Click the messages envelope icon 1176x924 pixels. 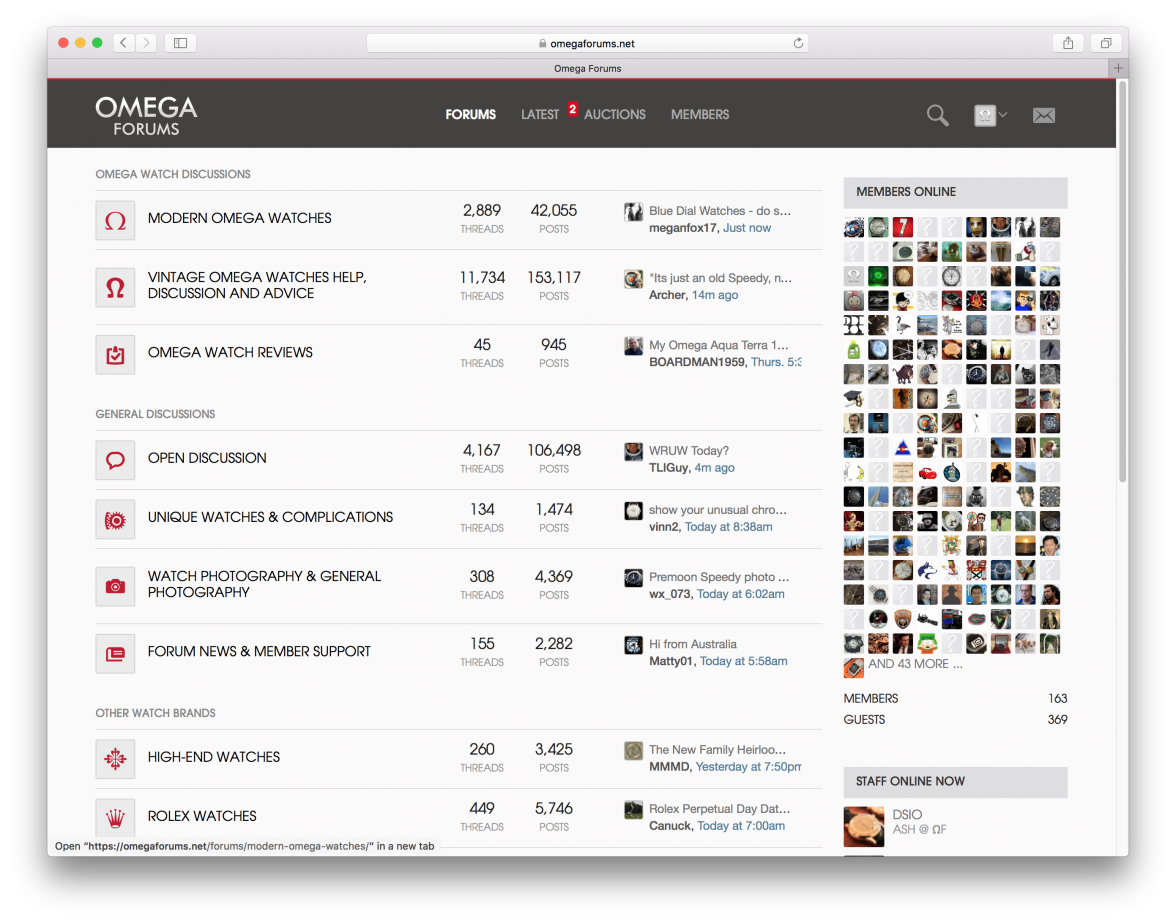(1044, 115)
